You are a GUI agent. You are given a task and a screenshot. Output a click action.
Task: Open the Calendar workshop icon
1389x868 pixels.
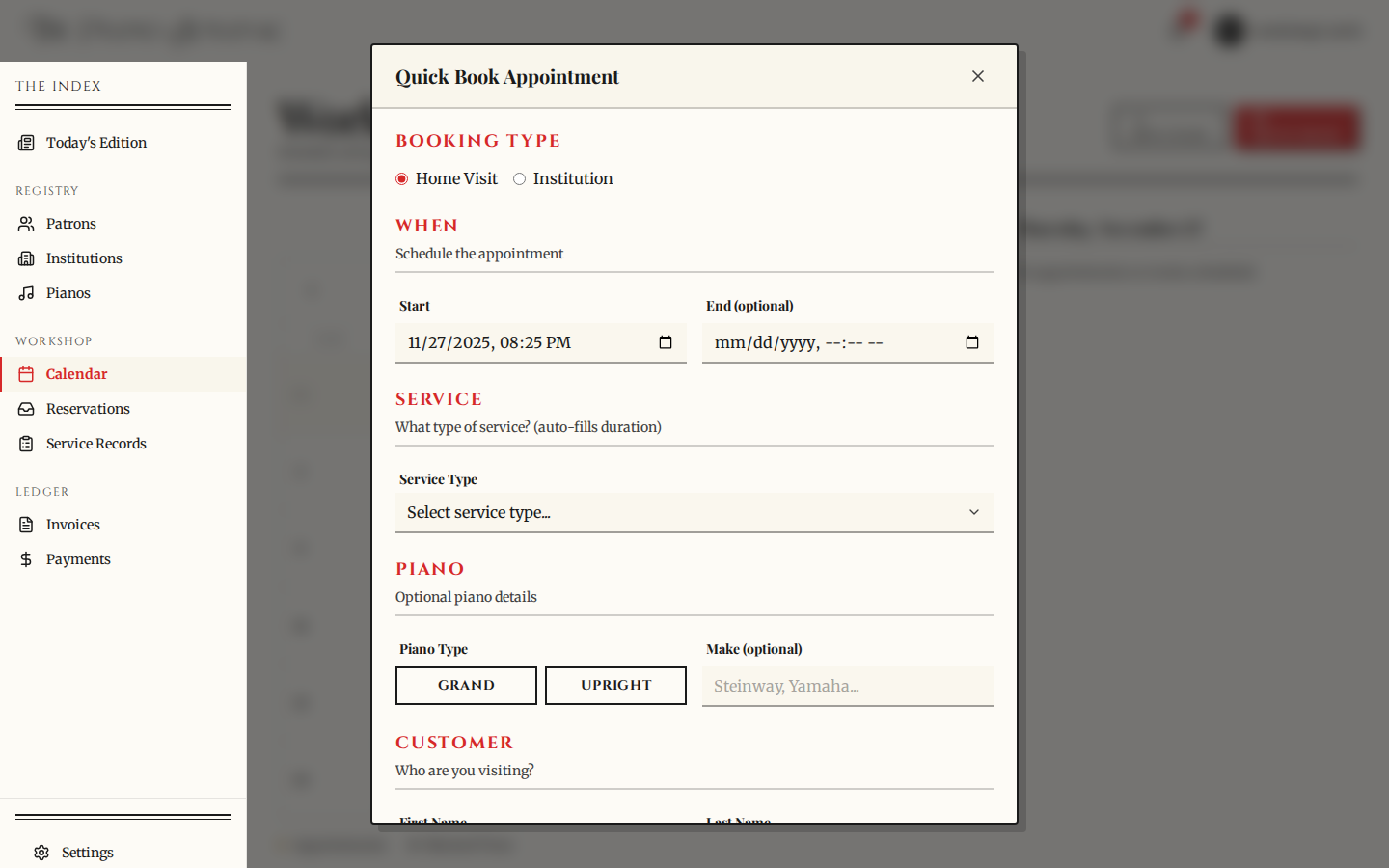[26, 373]
